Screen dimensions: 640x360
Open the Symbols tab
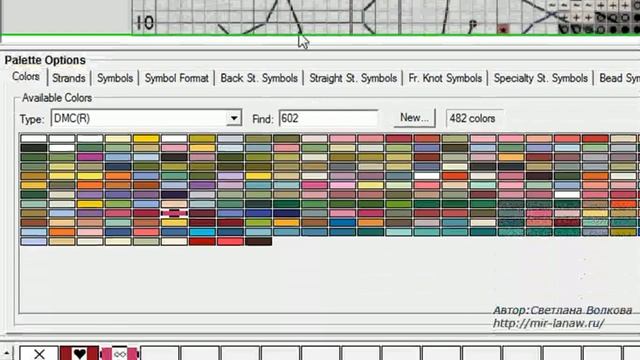[115, 78]
